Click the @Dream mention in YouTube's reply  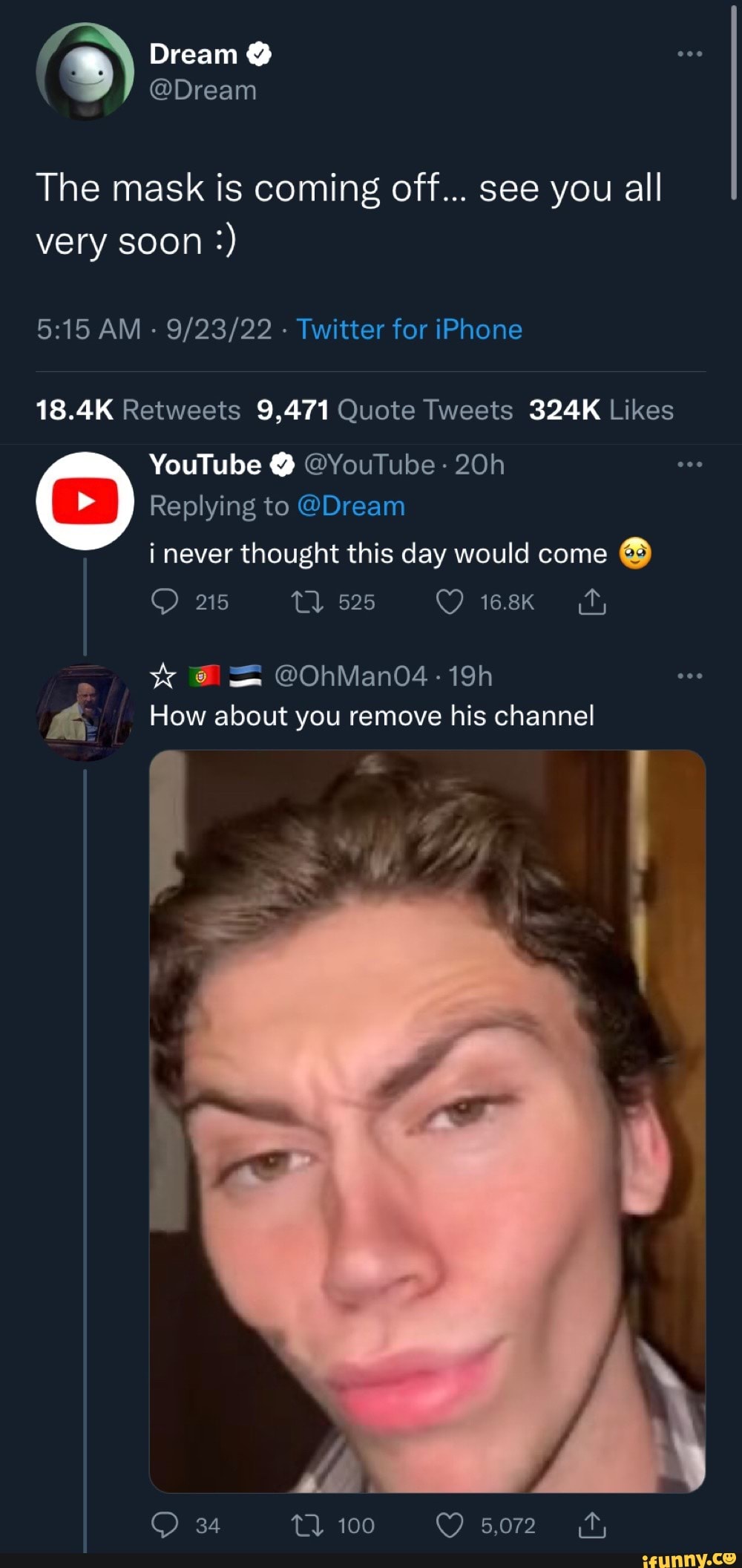click(x=351, y=506)
